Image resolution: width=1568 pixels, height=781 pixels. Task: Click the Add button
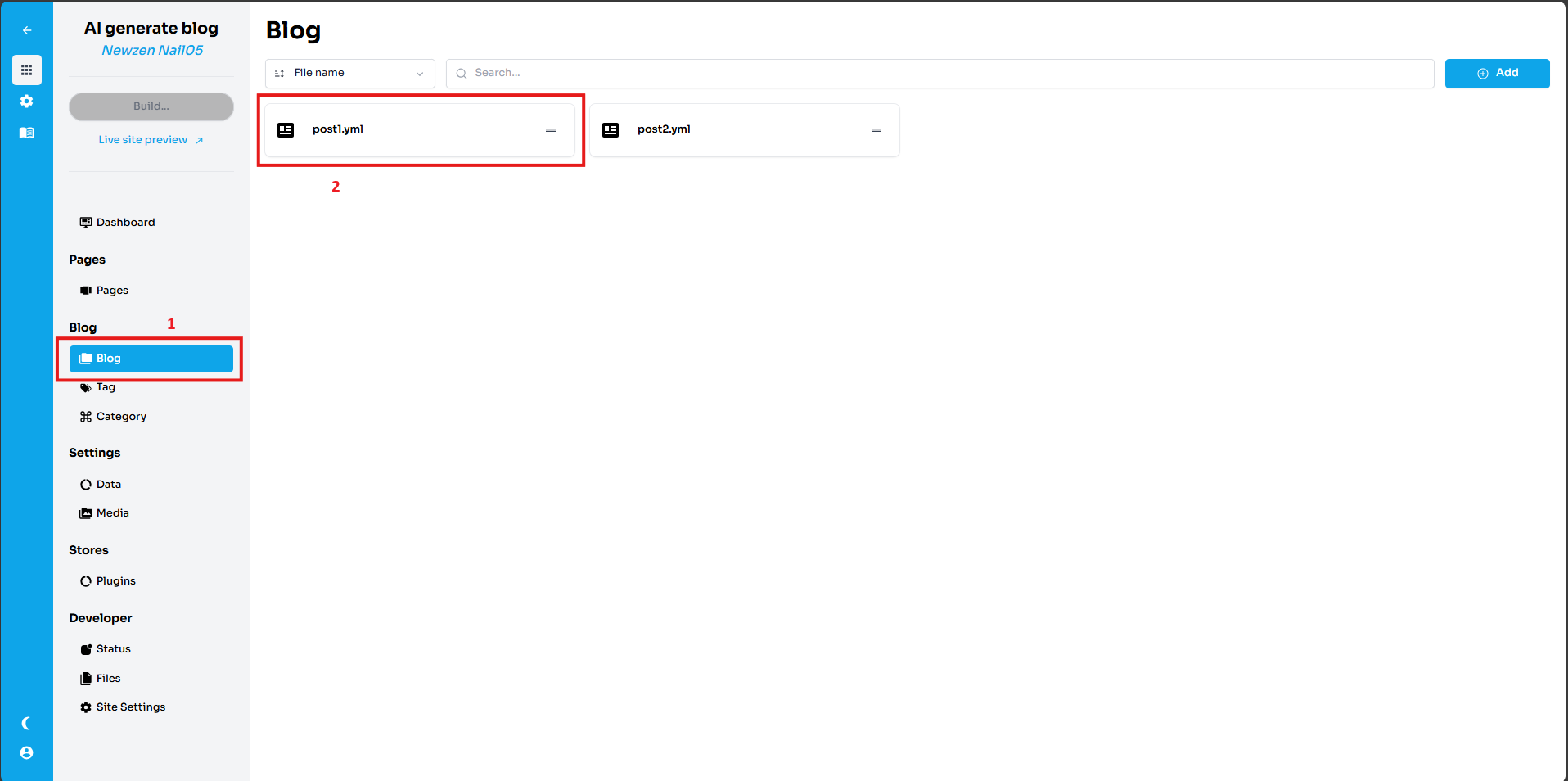pos(1497,74)
